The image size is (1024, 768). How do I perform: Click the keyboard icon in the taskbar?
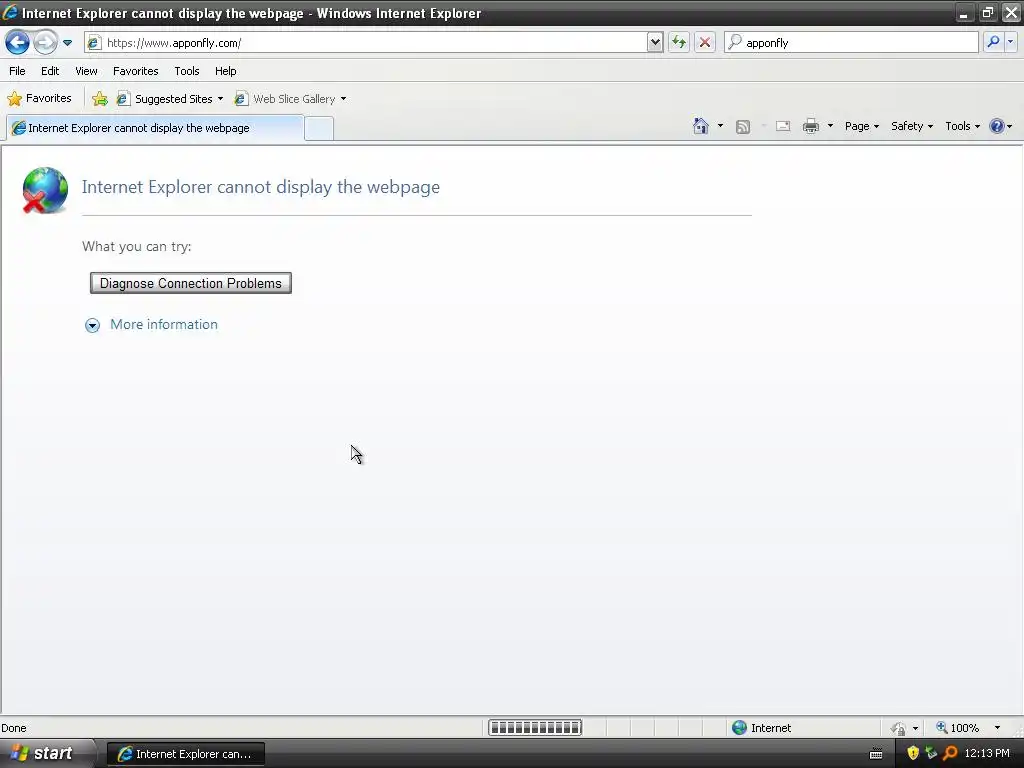[x=876, y=754]
